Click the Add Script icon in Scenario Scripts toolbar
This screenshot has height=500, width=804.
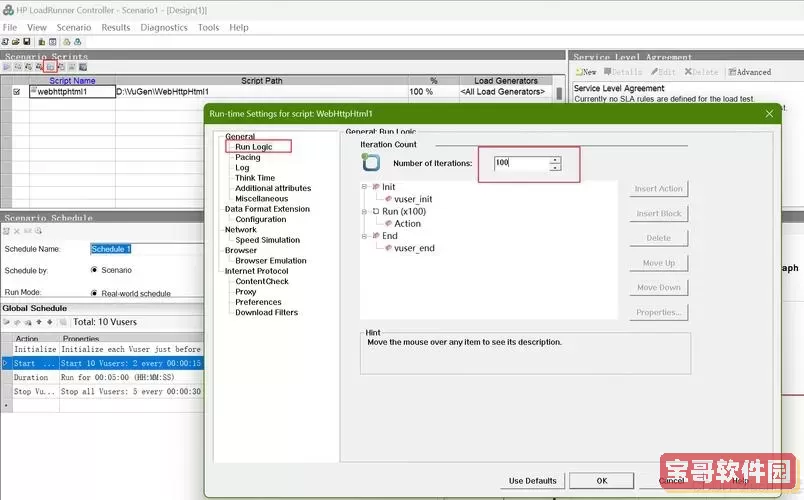(x=28, y=67)
